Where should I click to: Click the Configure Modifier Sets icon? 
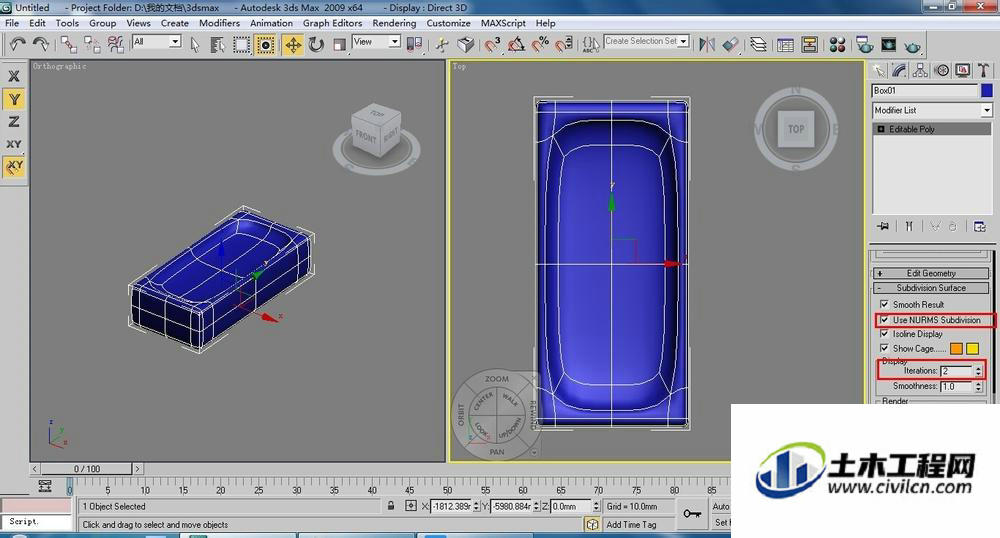[x=980, y=226]
